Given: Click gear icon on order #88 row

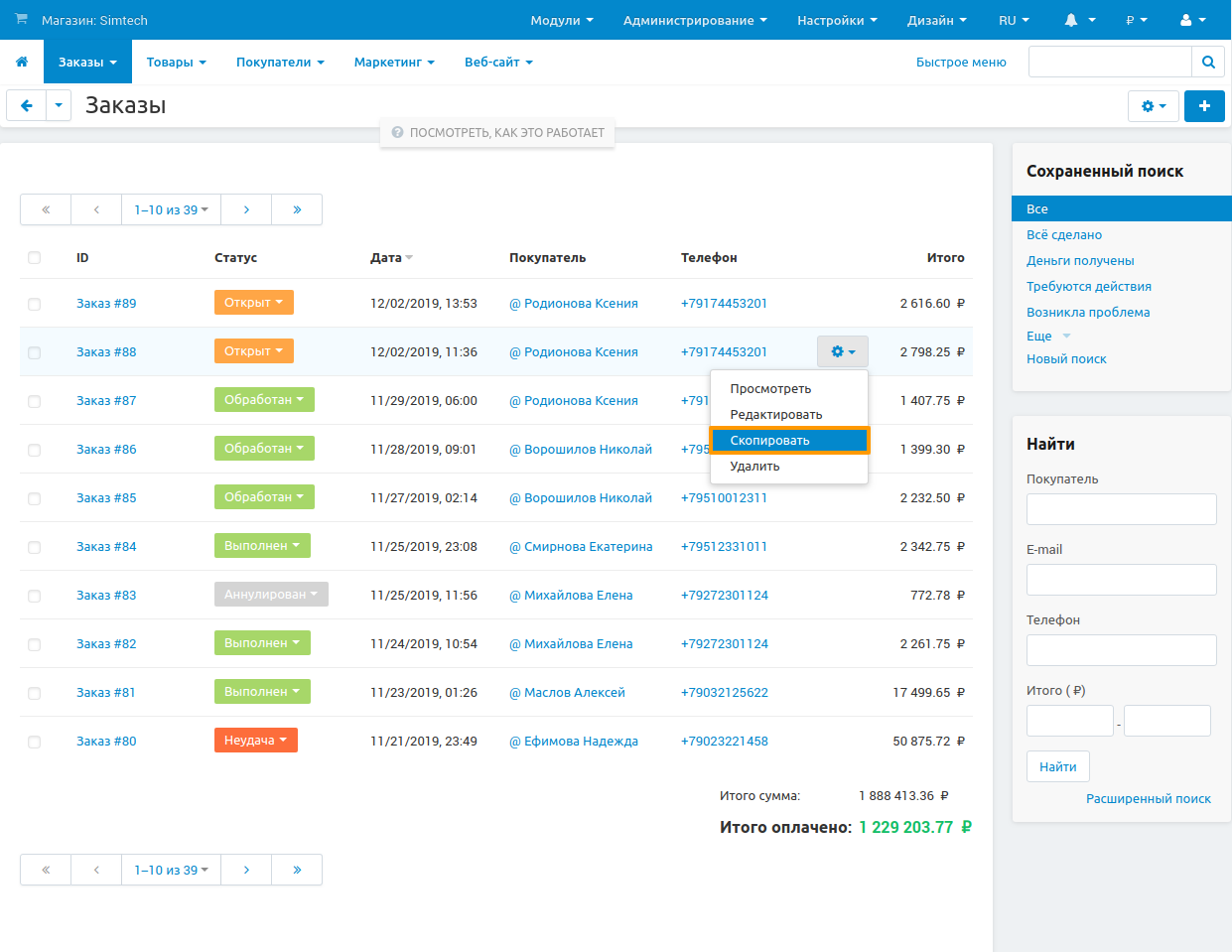Looking at the screenshot, I should point(842,351).
